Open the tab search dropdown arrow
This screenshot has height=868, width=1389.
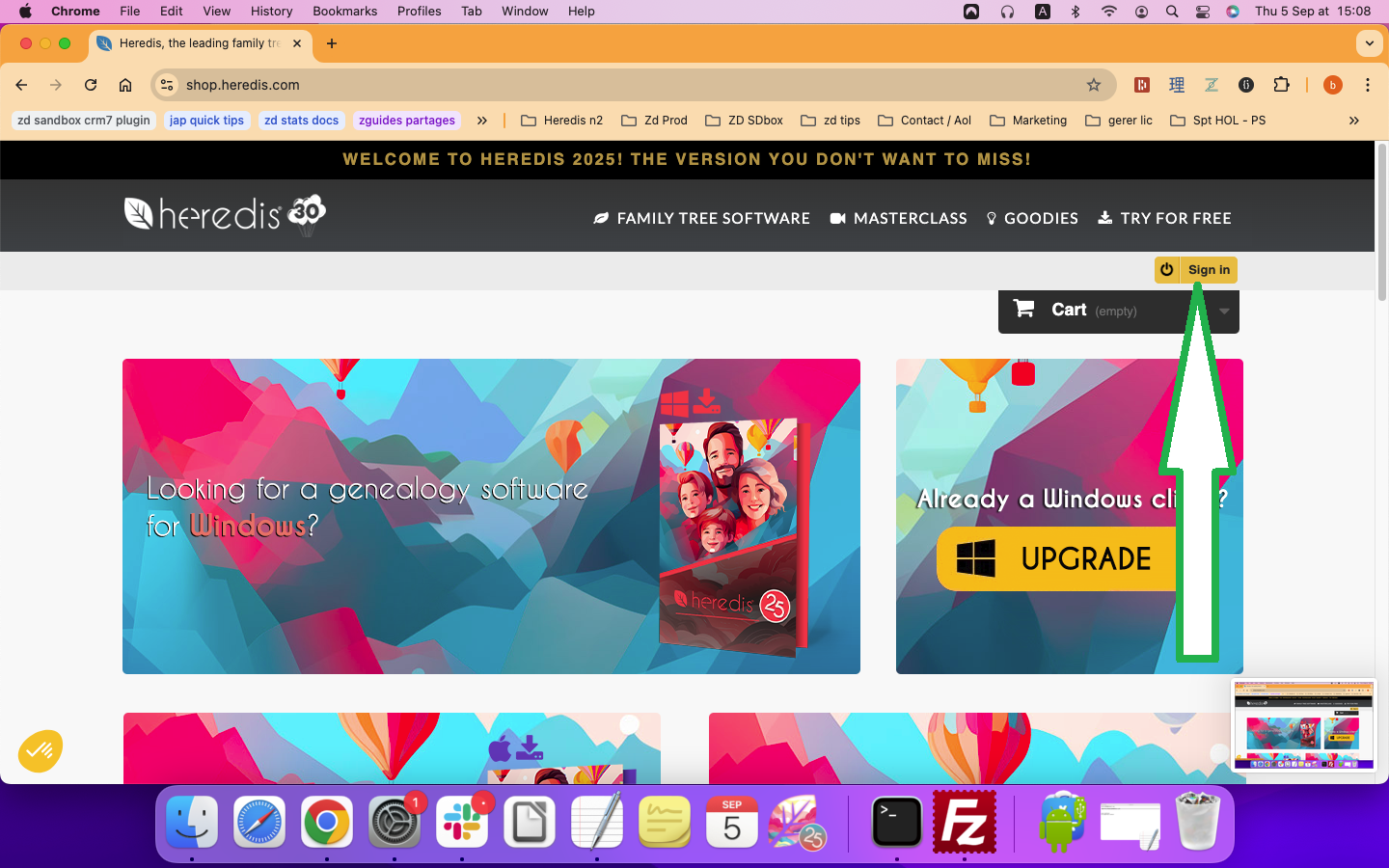[x=1369, y=43]
